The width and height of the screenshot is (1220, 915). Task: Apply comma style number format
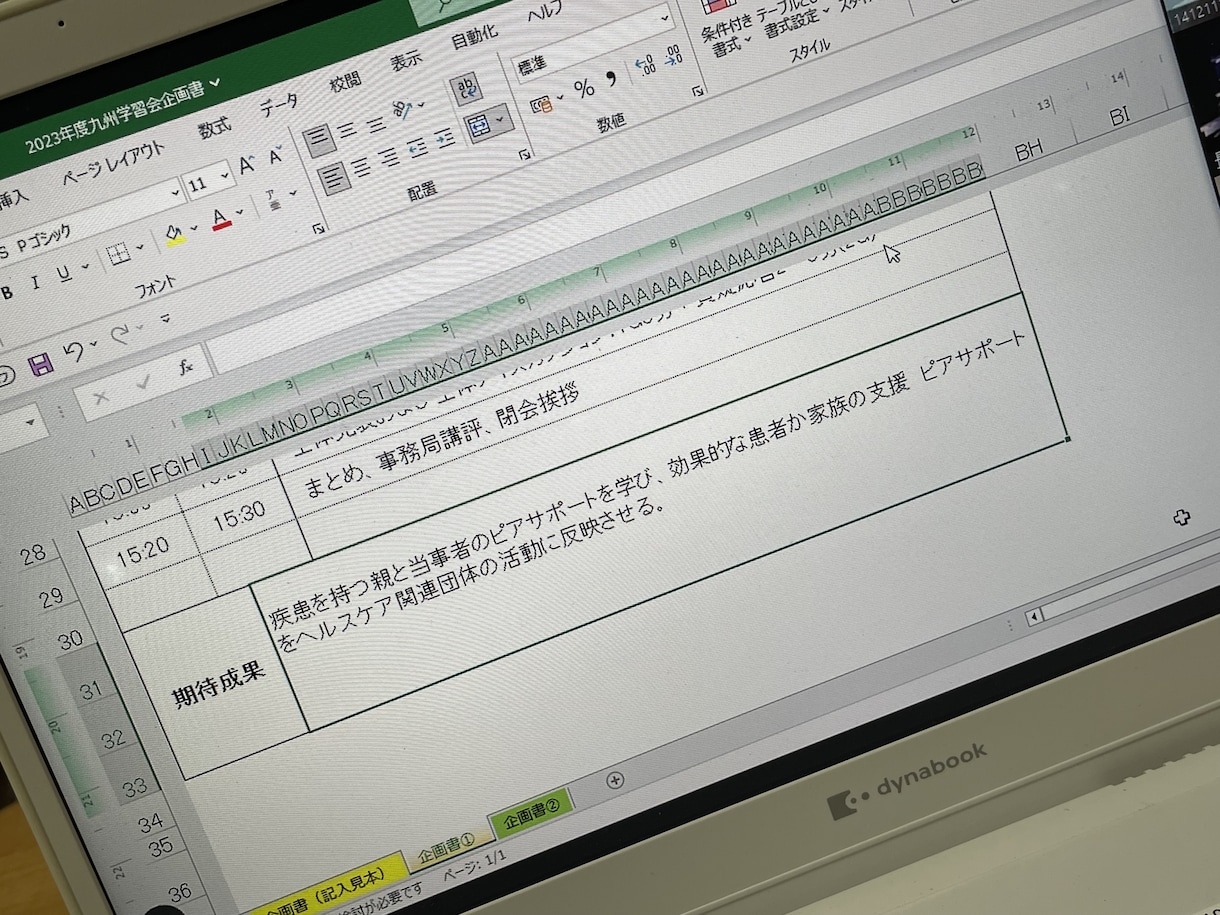[x=613, y=79]
